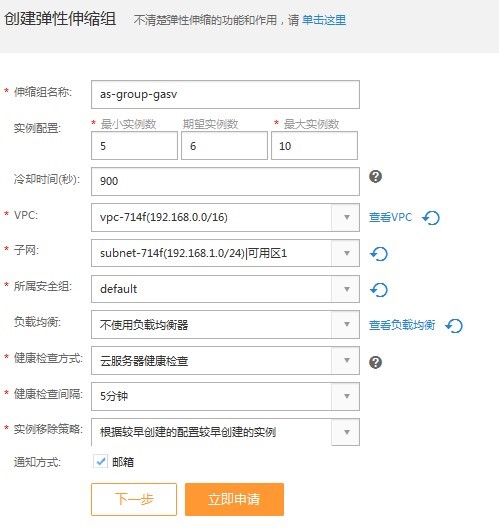Refresh the subnet list
Viewport: 499px width, 529px height.
tap(379, 254)
